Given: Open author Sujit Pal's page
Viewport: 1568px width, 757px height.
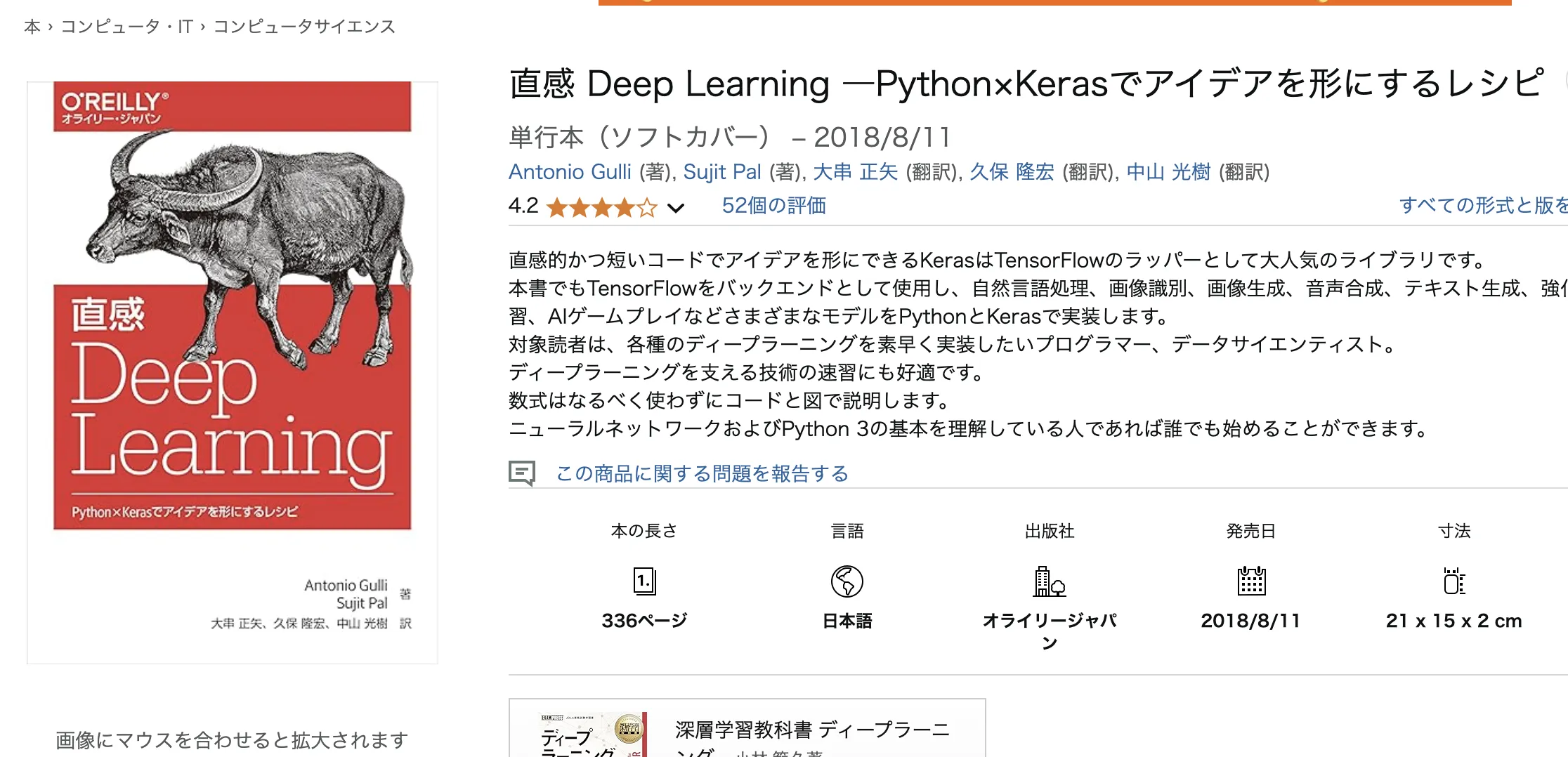Looking at the screenshot, I should pyautogui.click(x=721, y=172).
